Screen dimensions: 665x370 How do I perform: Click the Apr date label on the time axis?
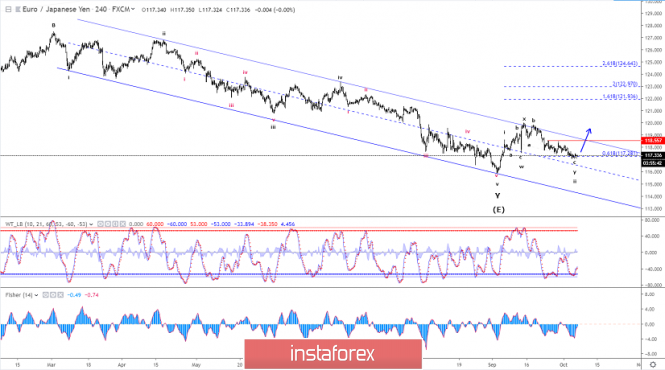click(122, 364)
